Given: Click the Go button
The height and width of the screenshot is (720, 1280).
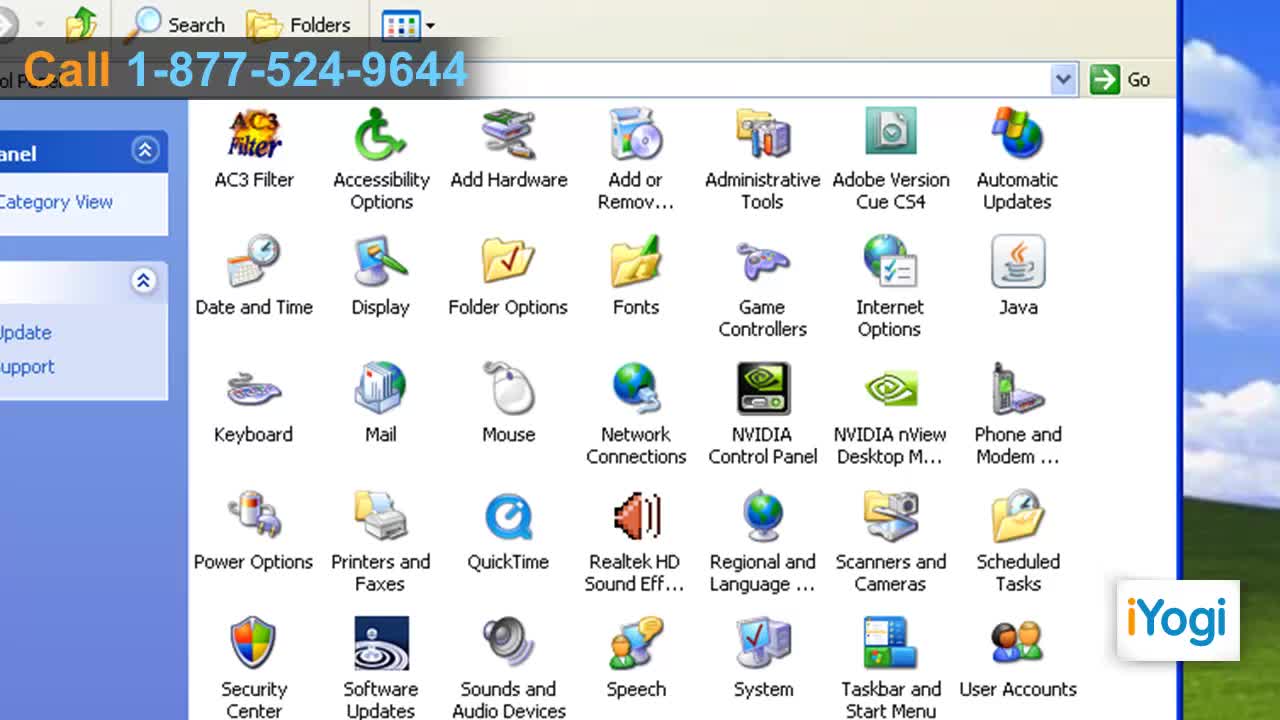Looking at the screenshot, I should point(1120,79).
